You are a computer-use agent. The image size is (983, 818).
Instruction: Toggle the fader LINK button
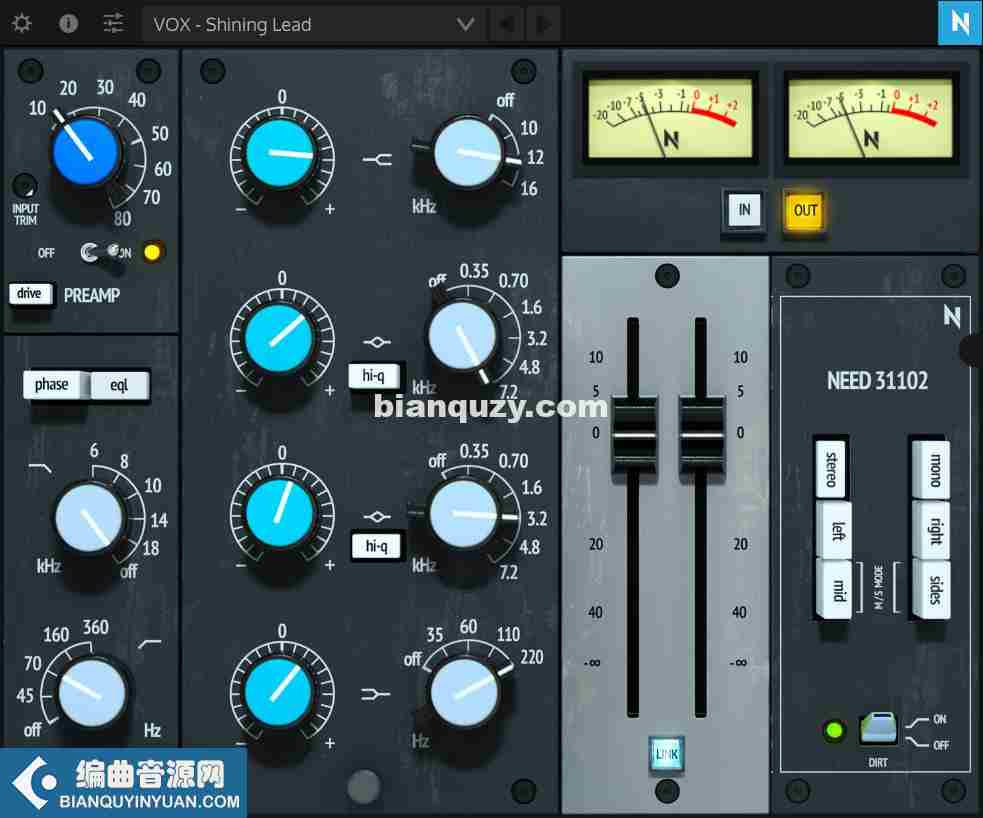666,753
